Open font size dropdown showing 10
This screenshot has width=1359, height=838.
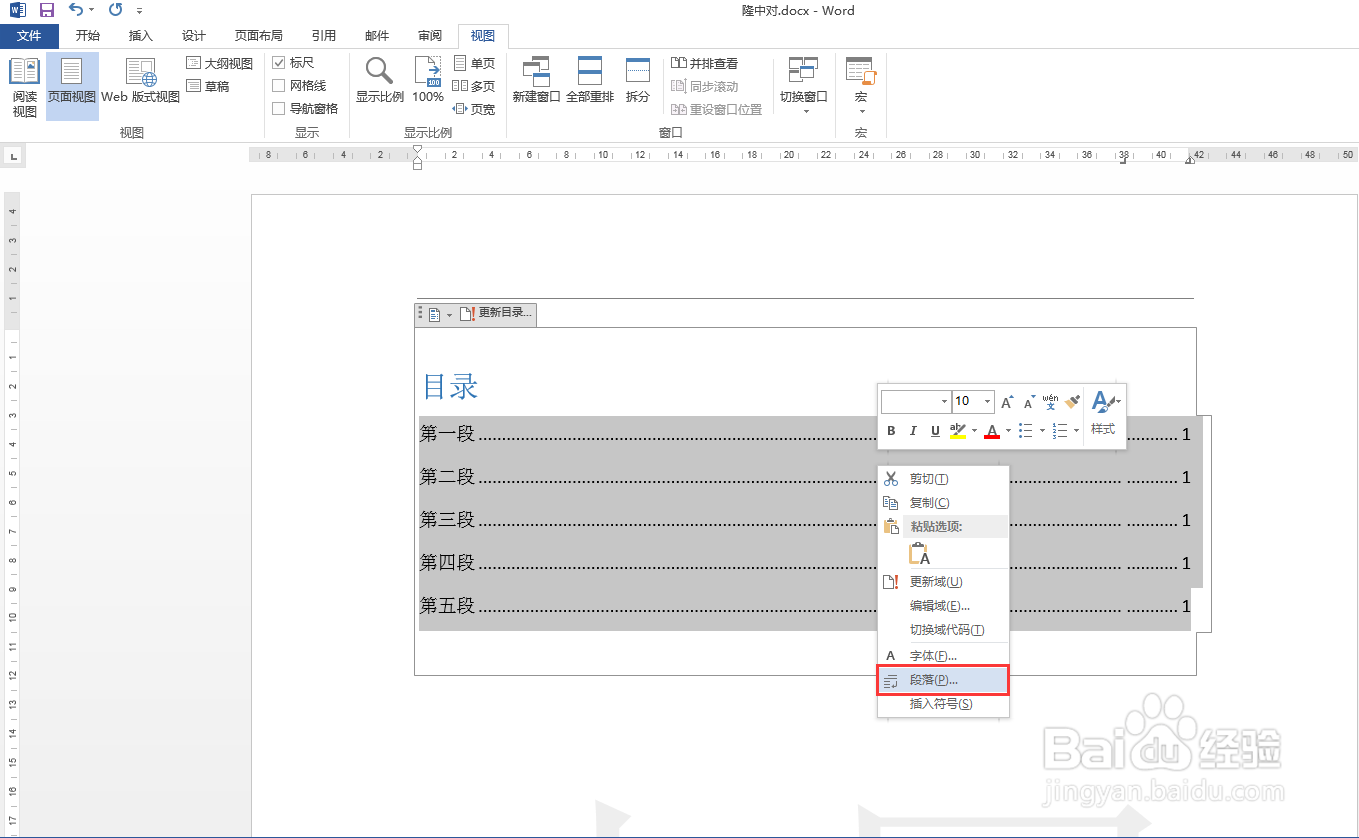987,402
